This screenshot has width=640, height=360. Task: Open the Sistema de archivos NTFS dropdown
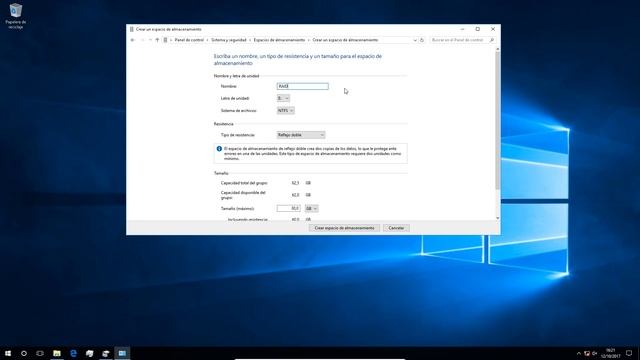click(285, 111)
